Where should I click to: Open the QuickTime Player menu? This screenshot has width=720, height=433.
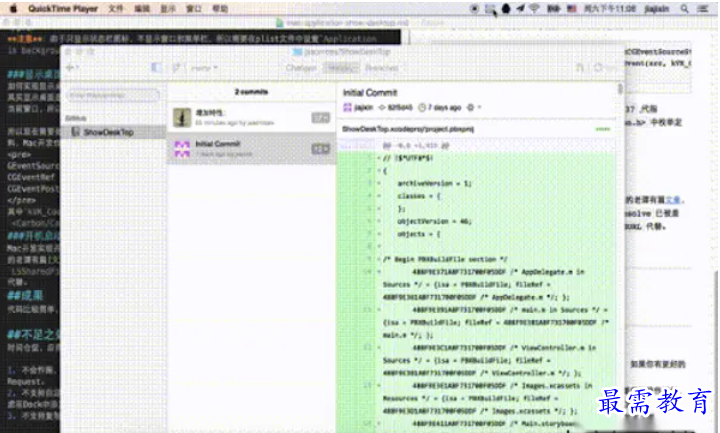tap(63, 9)
